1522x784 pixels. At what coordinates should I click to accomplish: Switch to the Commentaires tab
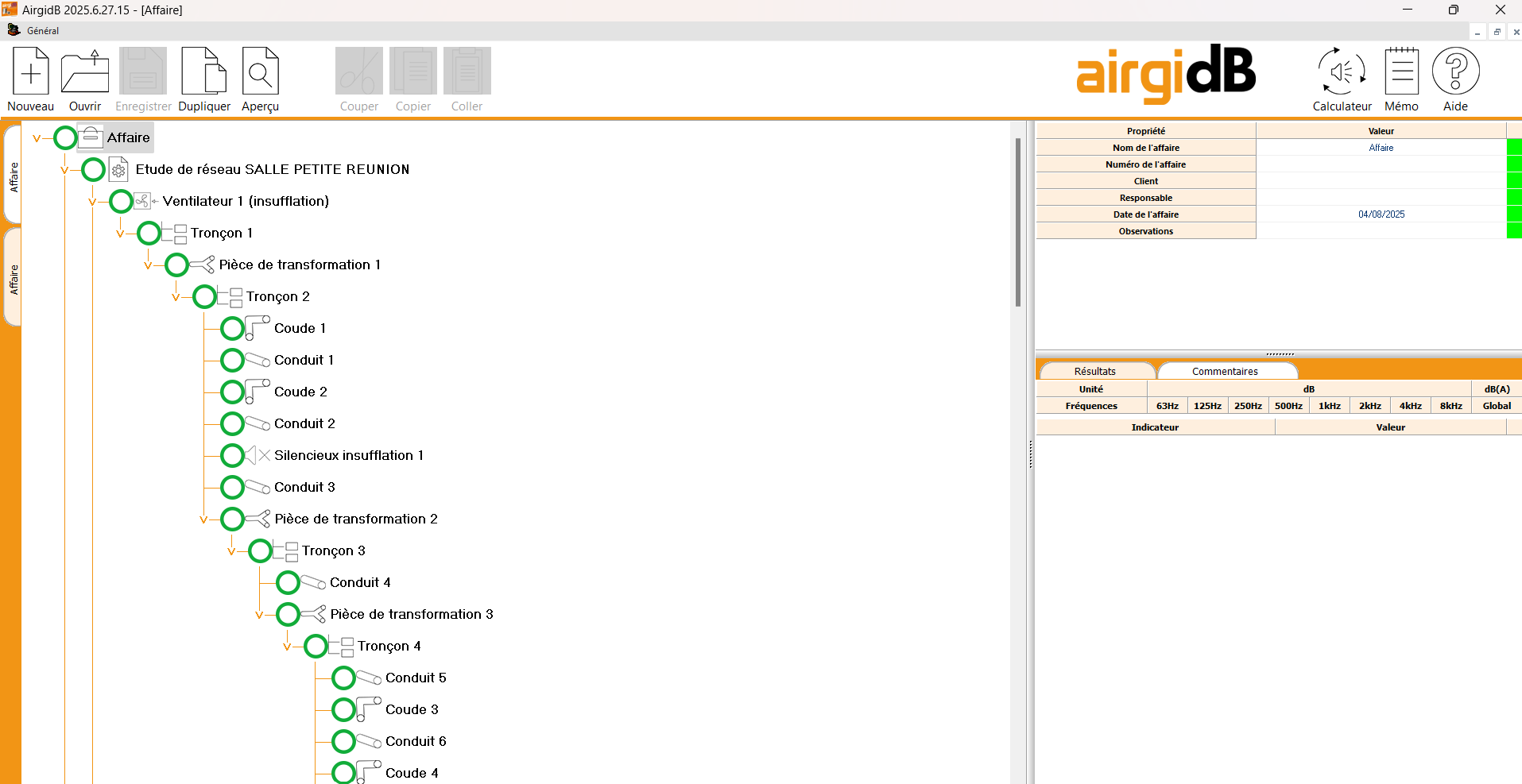(x=1225, y=371)
